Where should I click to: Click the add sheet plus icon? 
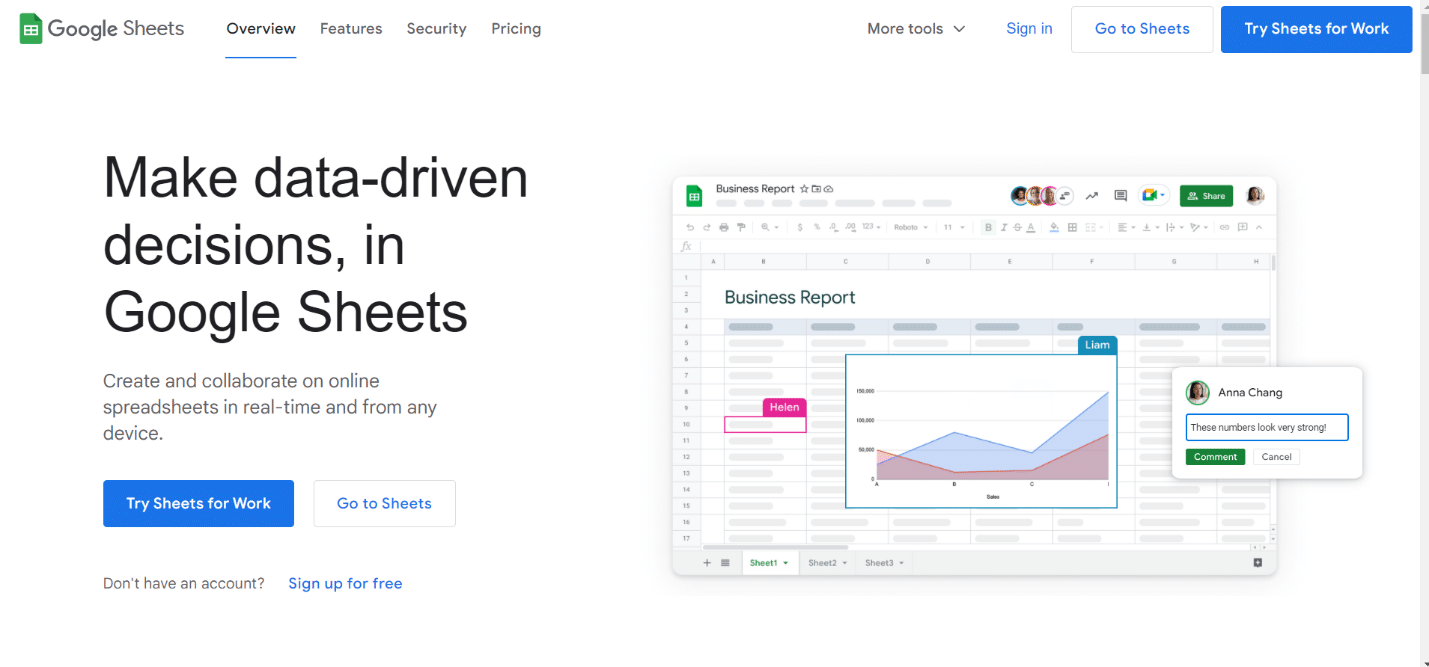click(x=707, y=563)
